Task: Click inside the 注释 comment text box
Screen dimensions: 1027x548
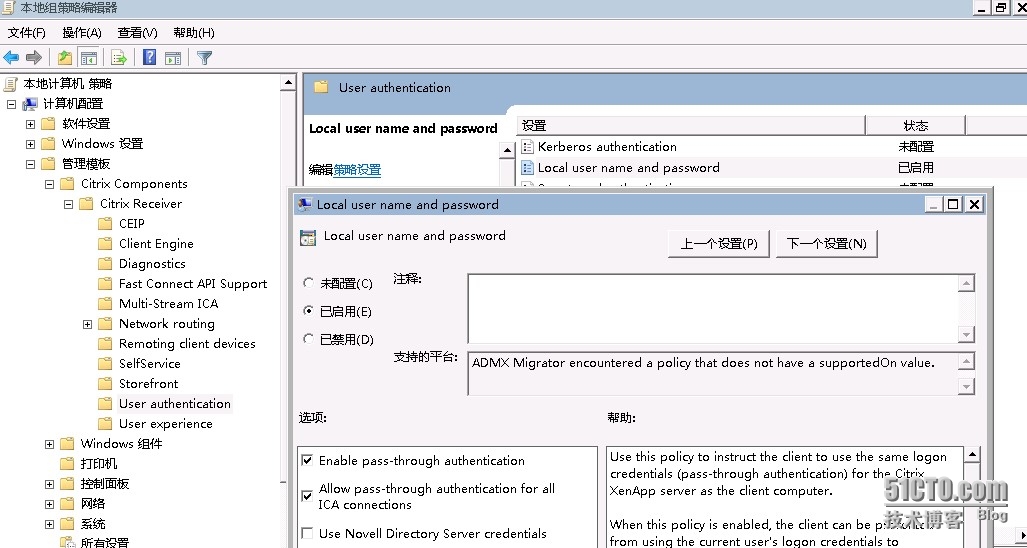Action: click(713, 308)
